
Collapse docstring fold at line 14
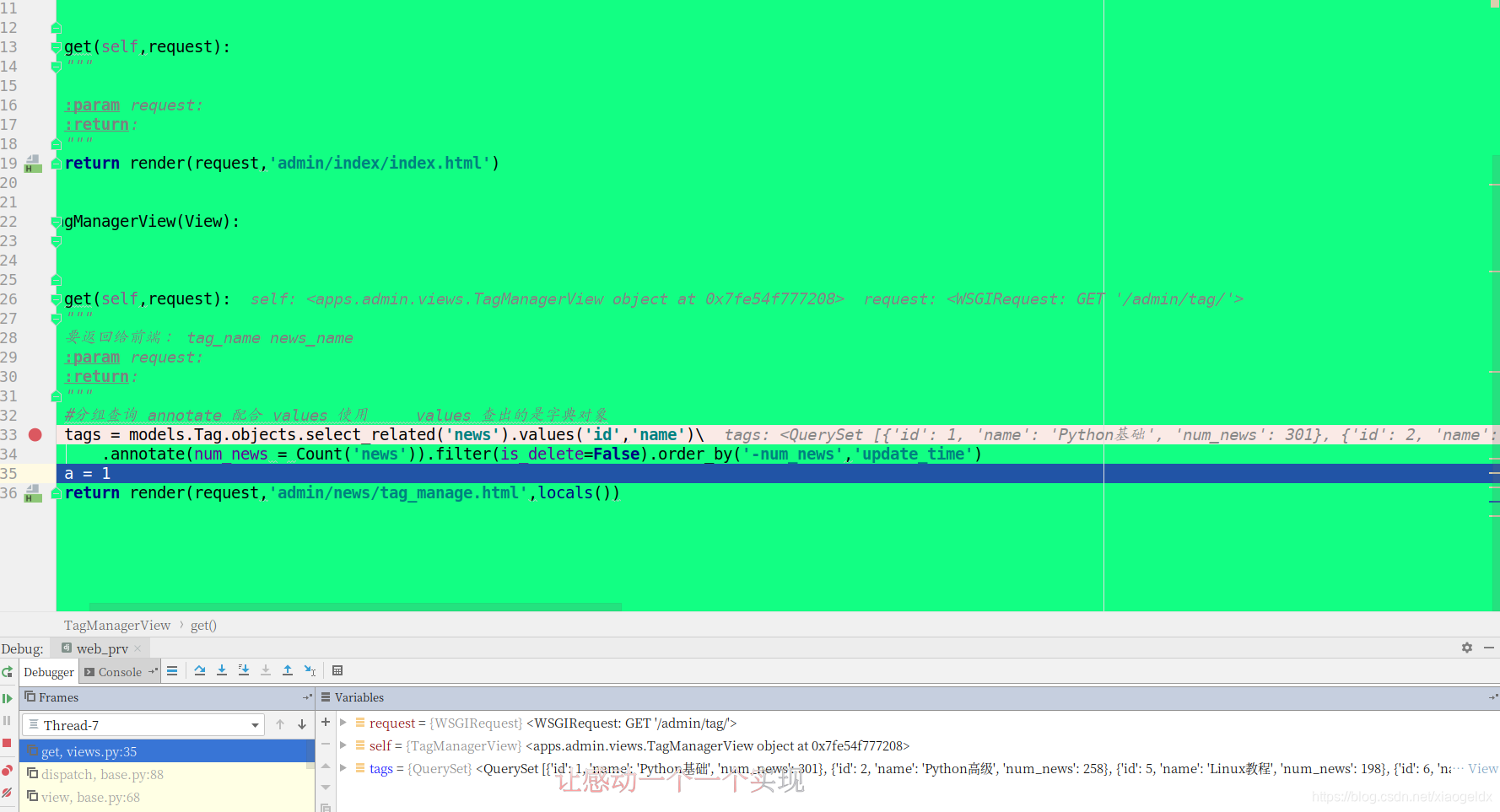pos(56,67)
